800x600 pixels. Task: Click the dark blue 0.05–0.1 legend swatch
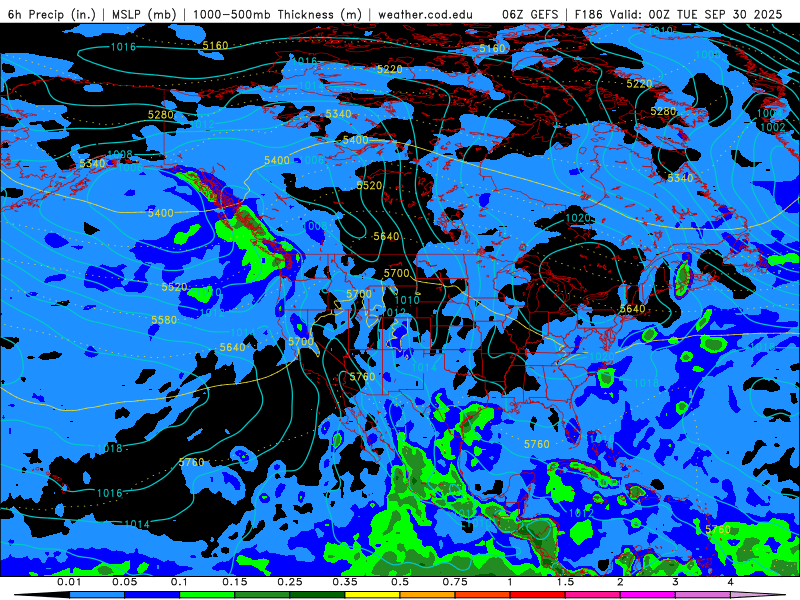152,595
